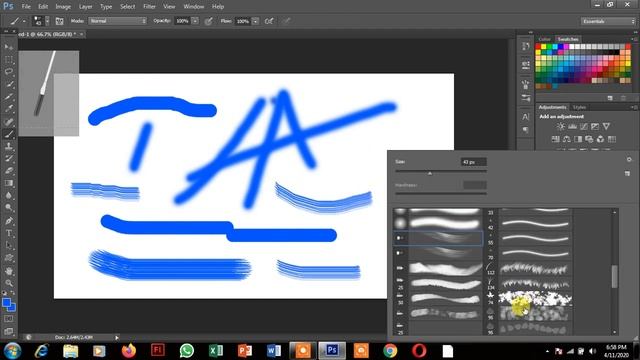Select the Move tool
The width and height of the screenshot is (640, 360).
(x=9, y=47)
